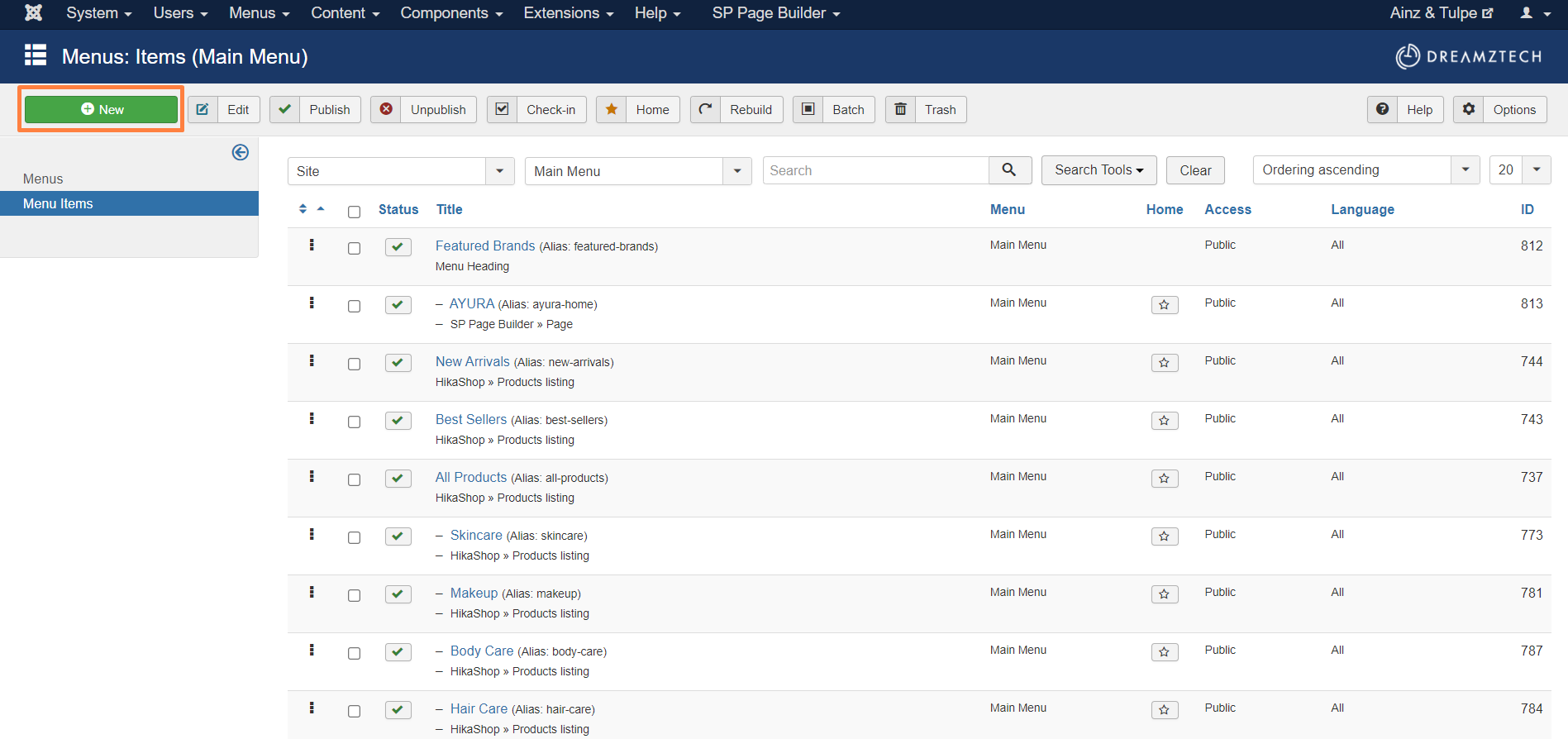Screen dimensions: 1568x739
Task: Click the drag handle for Makeup row
Action: coord(312,592)
